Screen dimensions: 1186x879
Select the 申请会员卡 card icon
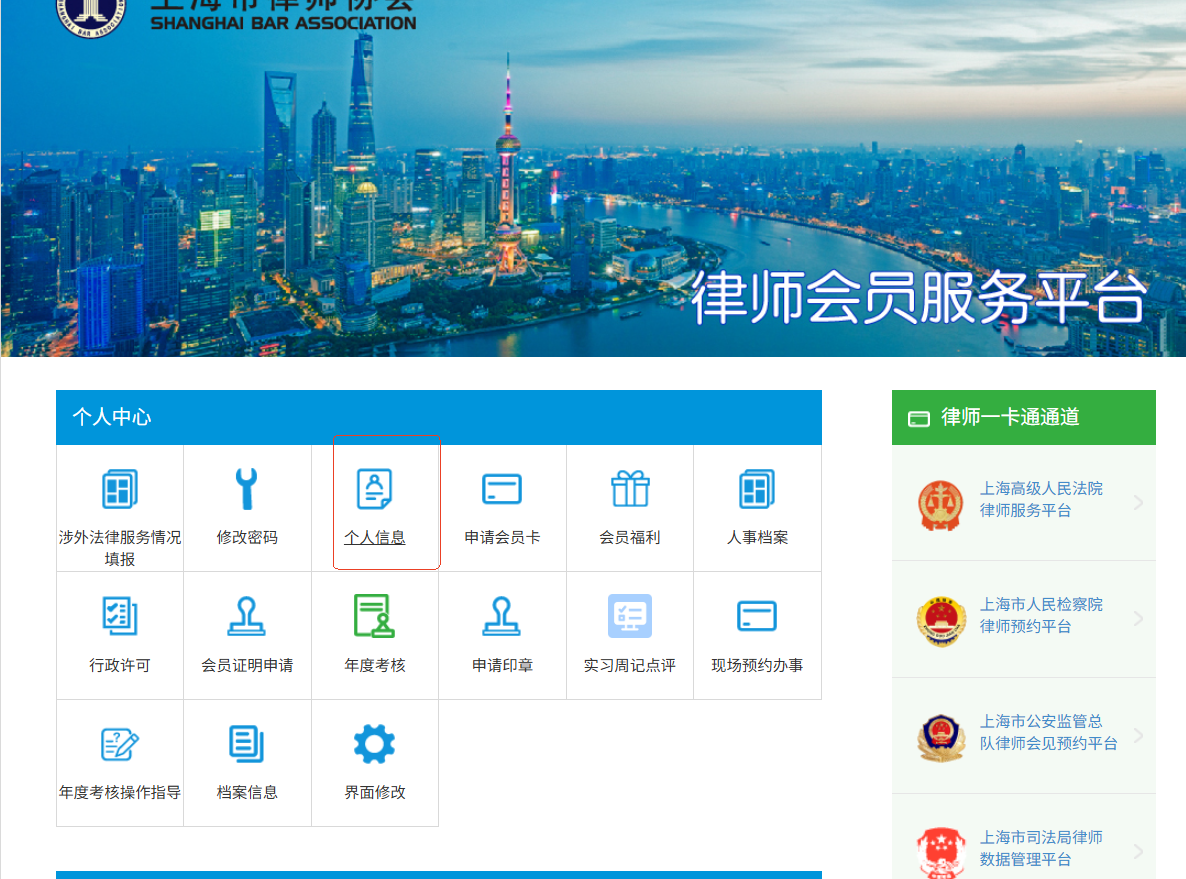click(x=502, y=489)
